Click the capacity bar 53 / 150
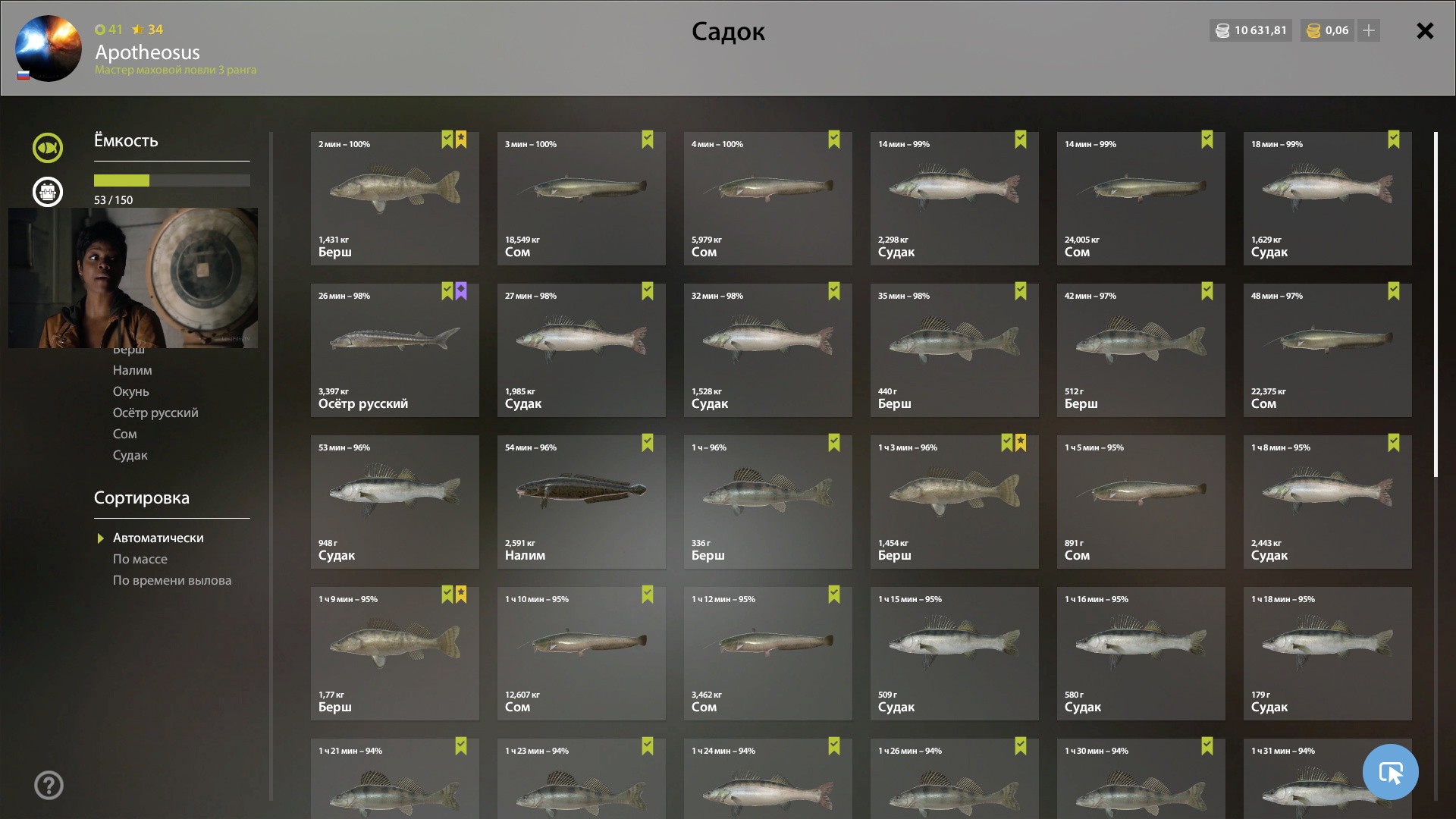This screenshot has height=819, width=1456. pyautogui.click(x=172, y=180)
